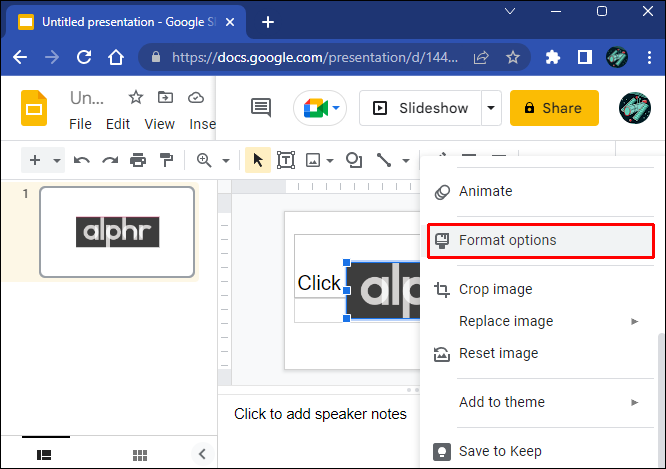Collapse the slide panel with chevron
The height and width of the screenshot is (469, 666).
click(x=202, y=454)
